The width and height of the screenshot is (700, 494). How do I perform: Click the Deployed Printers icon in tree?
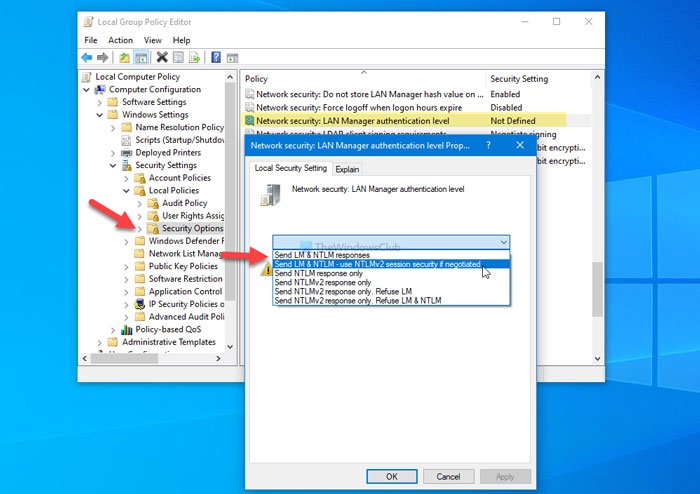coord(127,153)
